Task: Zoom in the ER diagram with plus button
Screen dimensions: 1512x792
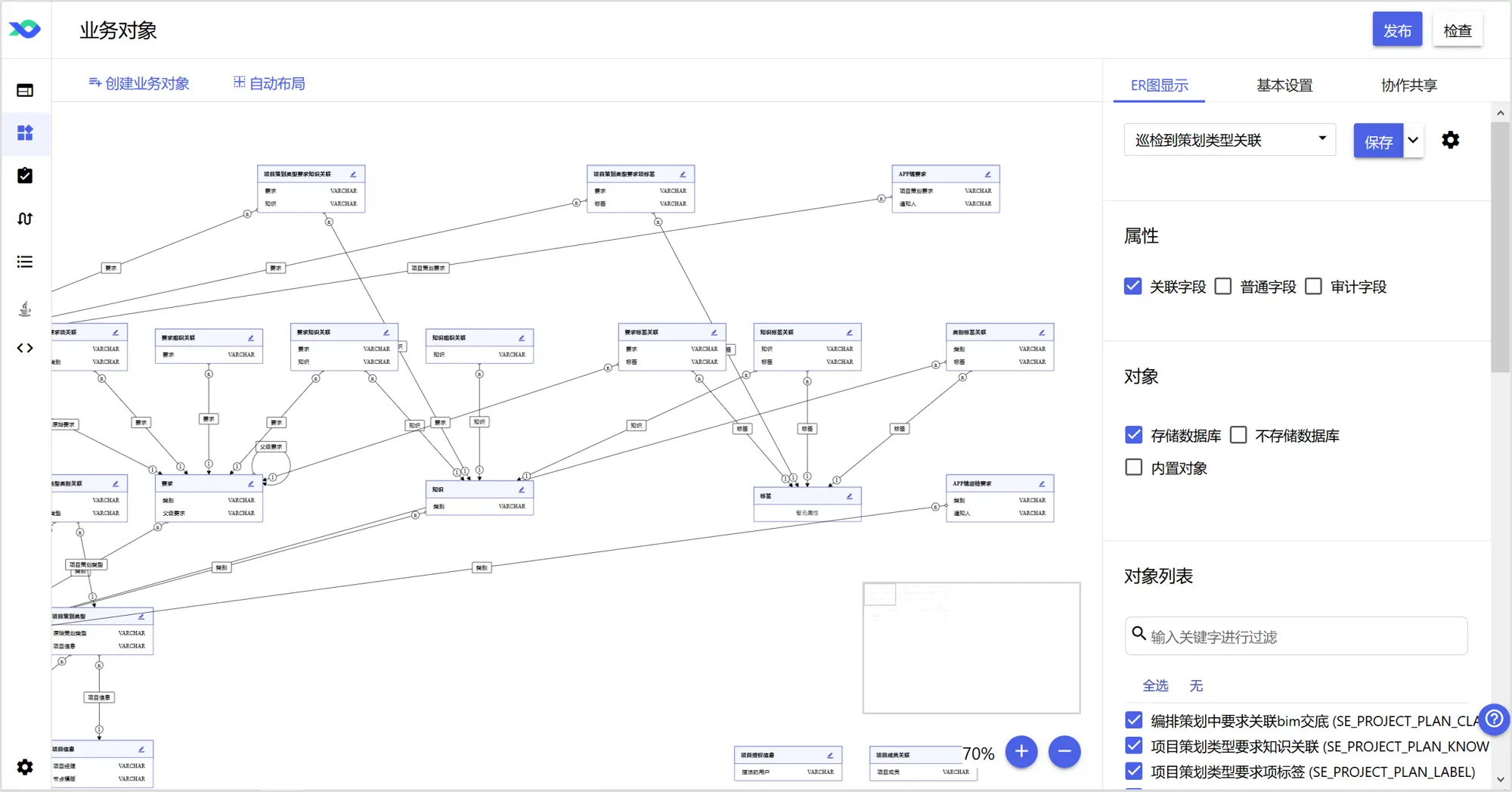Action: pos(1021,752)
